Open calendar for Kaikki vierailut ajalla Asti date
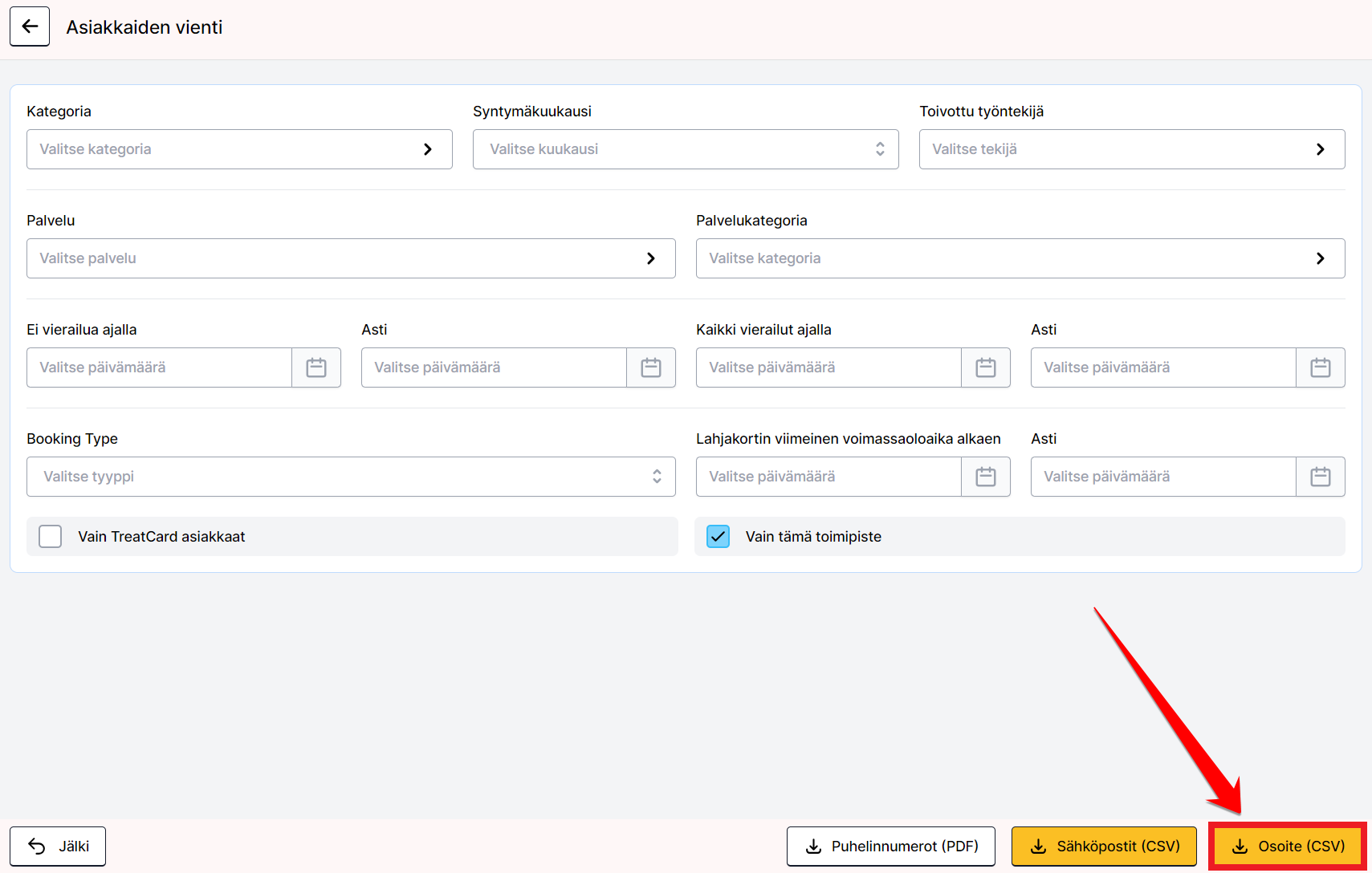Viewport: 1372px width, 873px height. pos(1321,367)
